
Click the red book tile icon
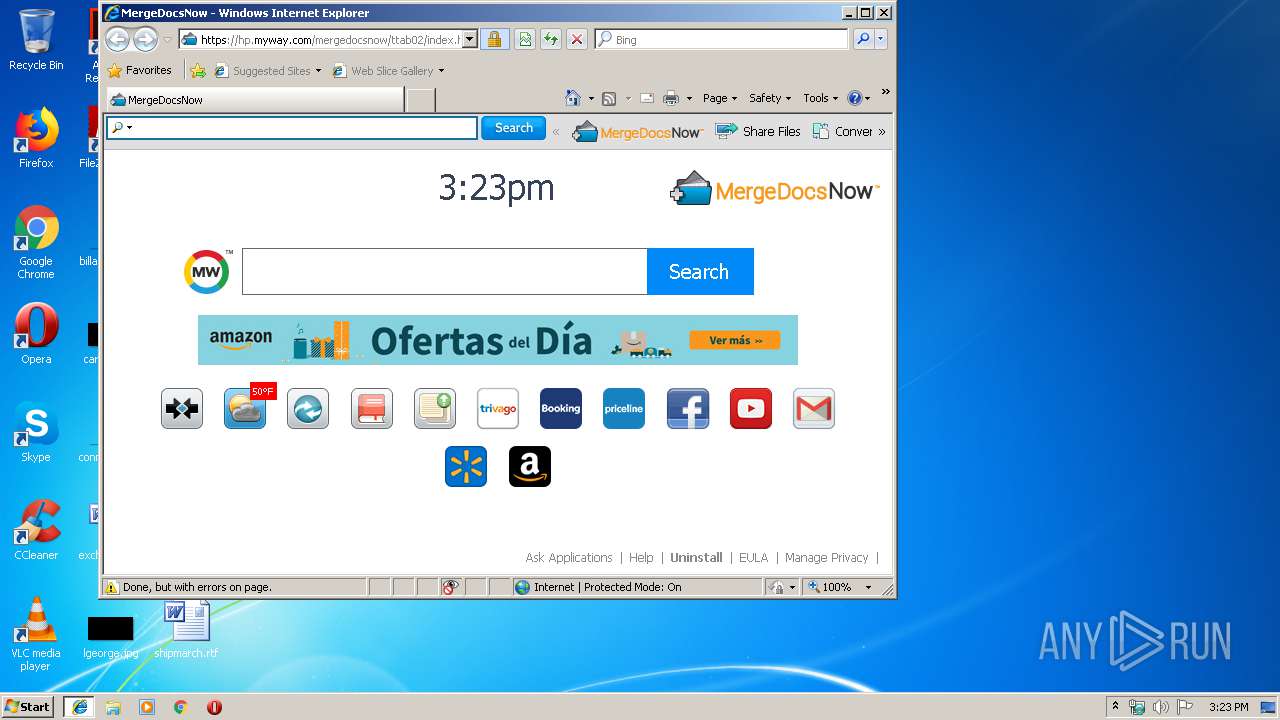[372, 408]
